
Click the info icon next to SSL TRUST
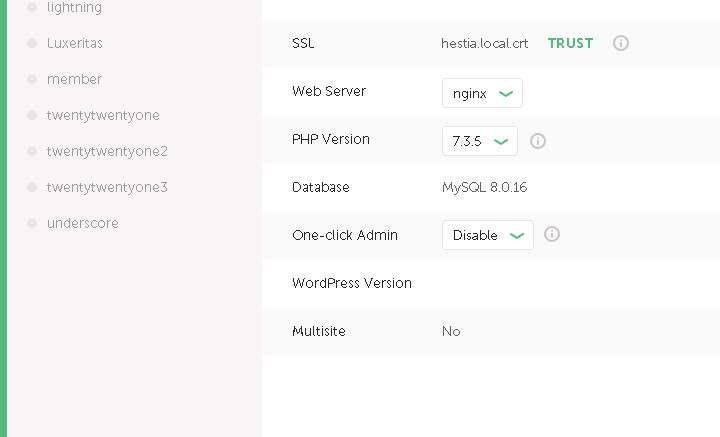pos(621,43)
